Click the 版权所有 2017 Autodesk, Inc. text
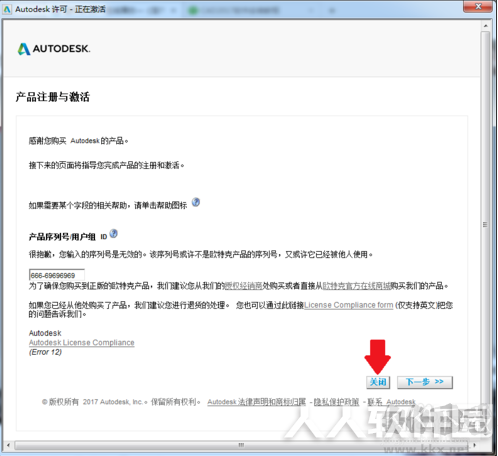498x456 pixels. click(95, 402)
